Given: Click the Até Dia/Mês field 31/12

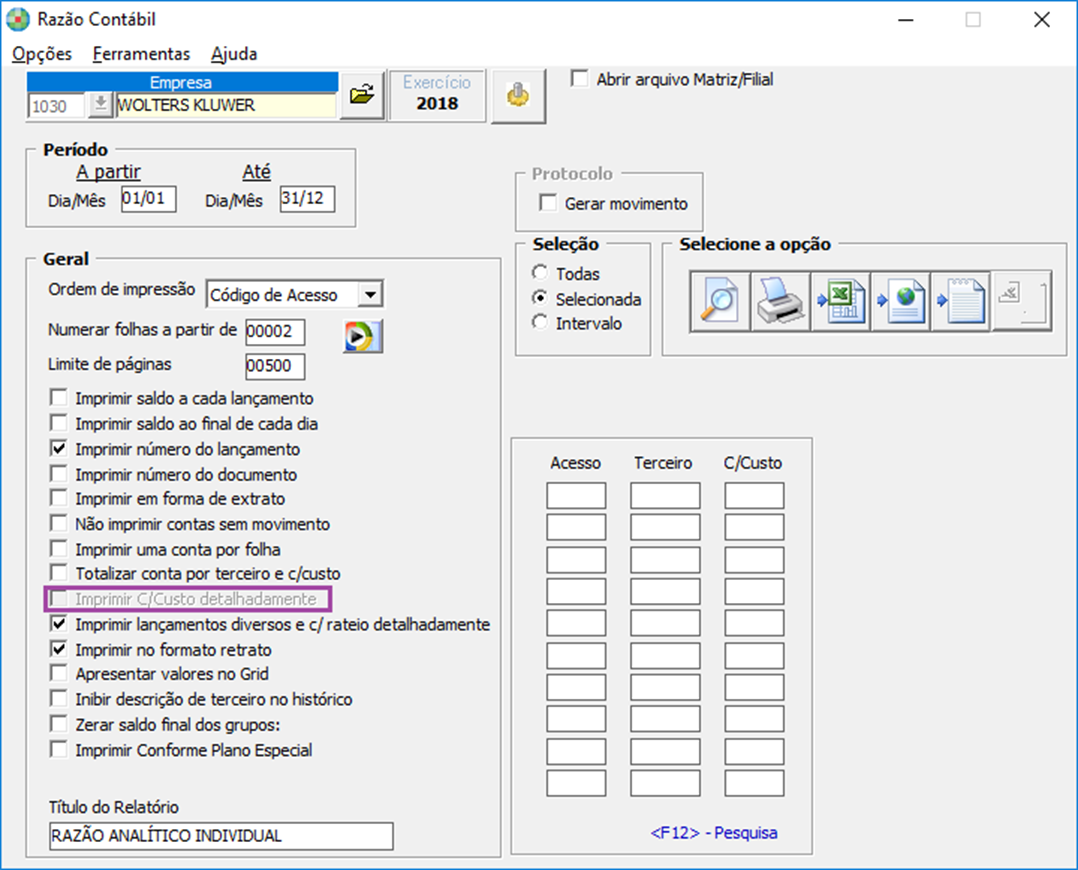Looking at the screenshot, I should pos(307,199).
